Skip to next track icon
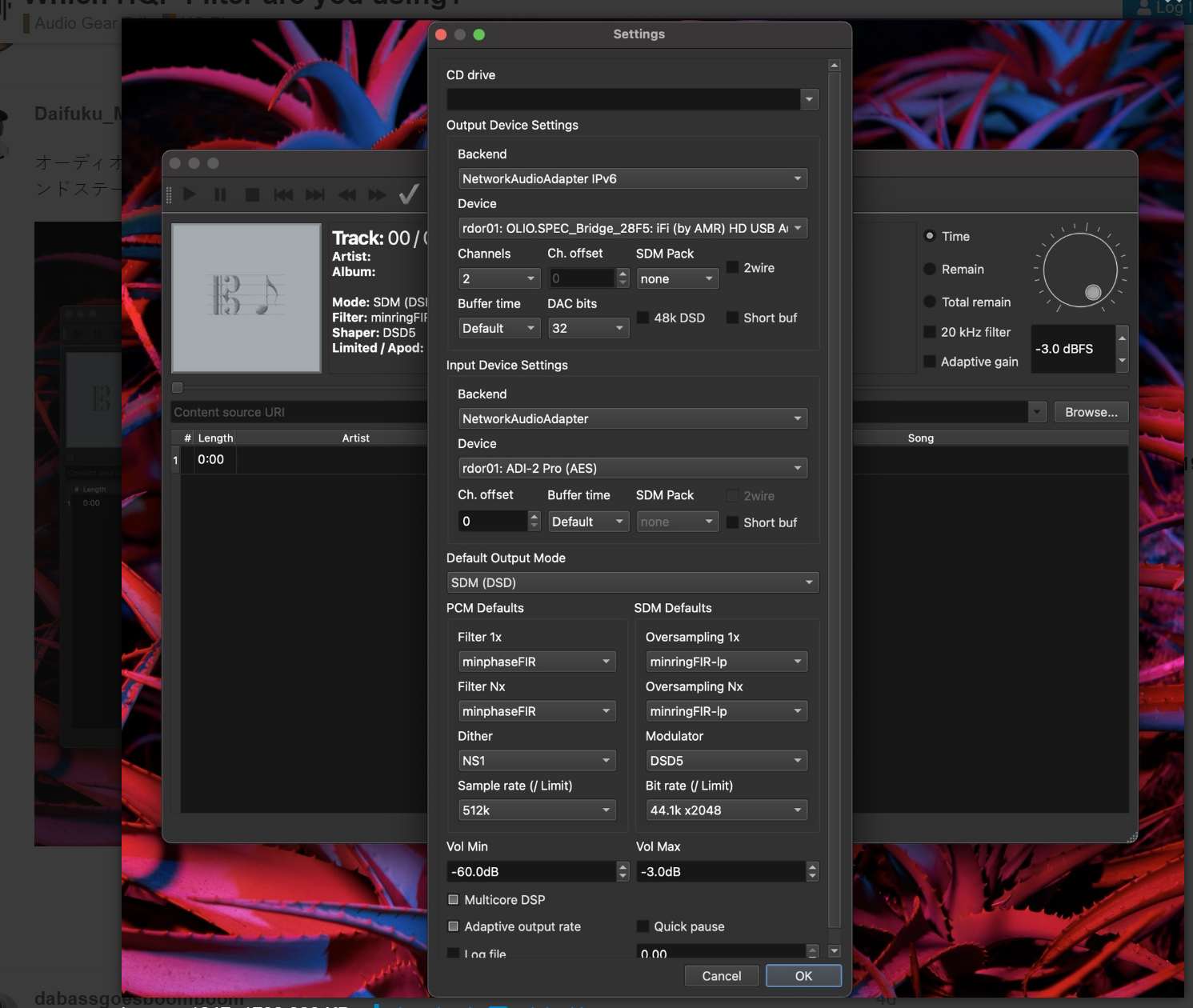 point(315,194)
